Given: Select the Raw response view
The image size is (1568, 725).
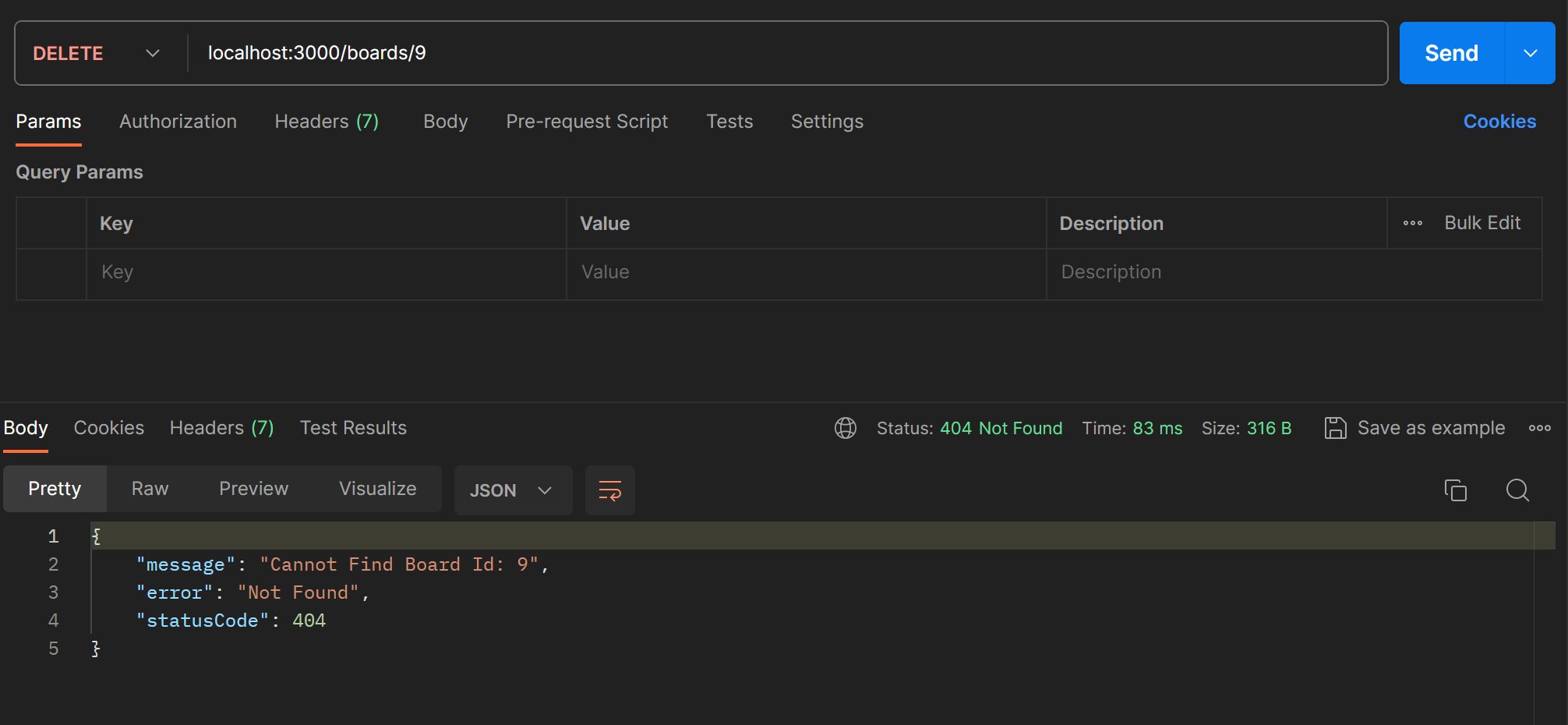Looking at the screenshot, I should point(150,489).
